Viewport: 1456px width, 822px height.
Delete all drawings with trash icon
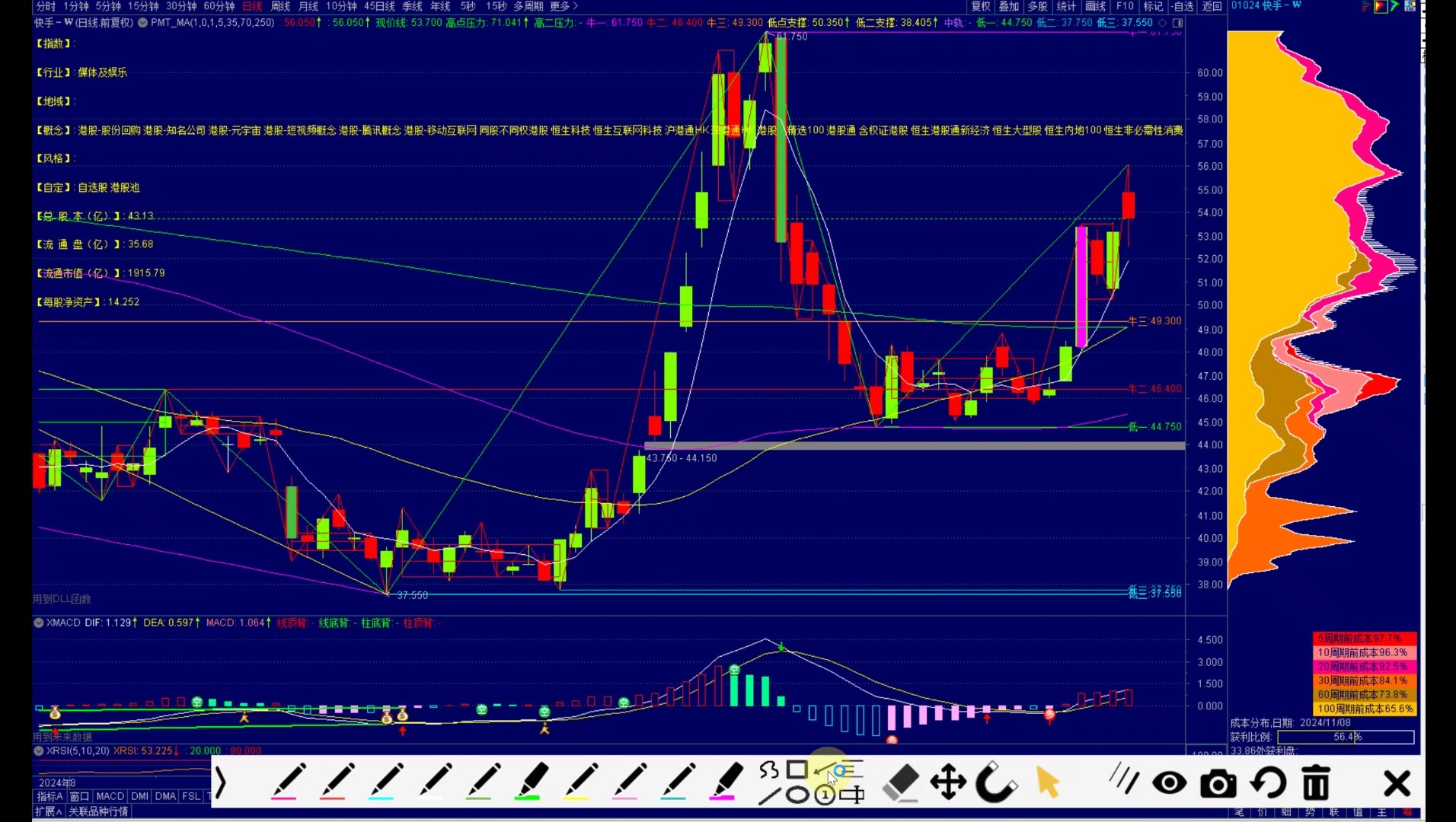pyautogui.click(x=1316, y=782)
